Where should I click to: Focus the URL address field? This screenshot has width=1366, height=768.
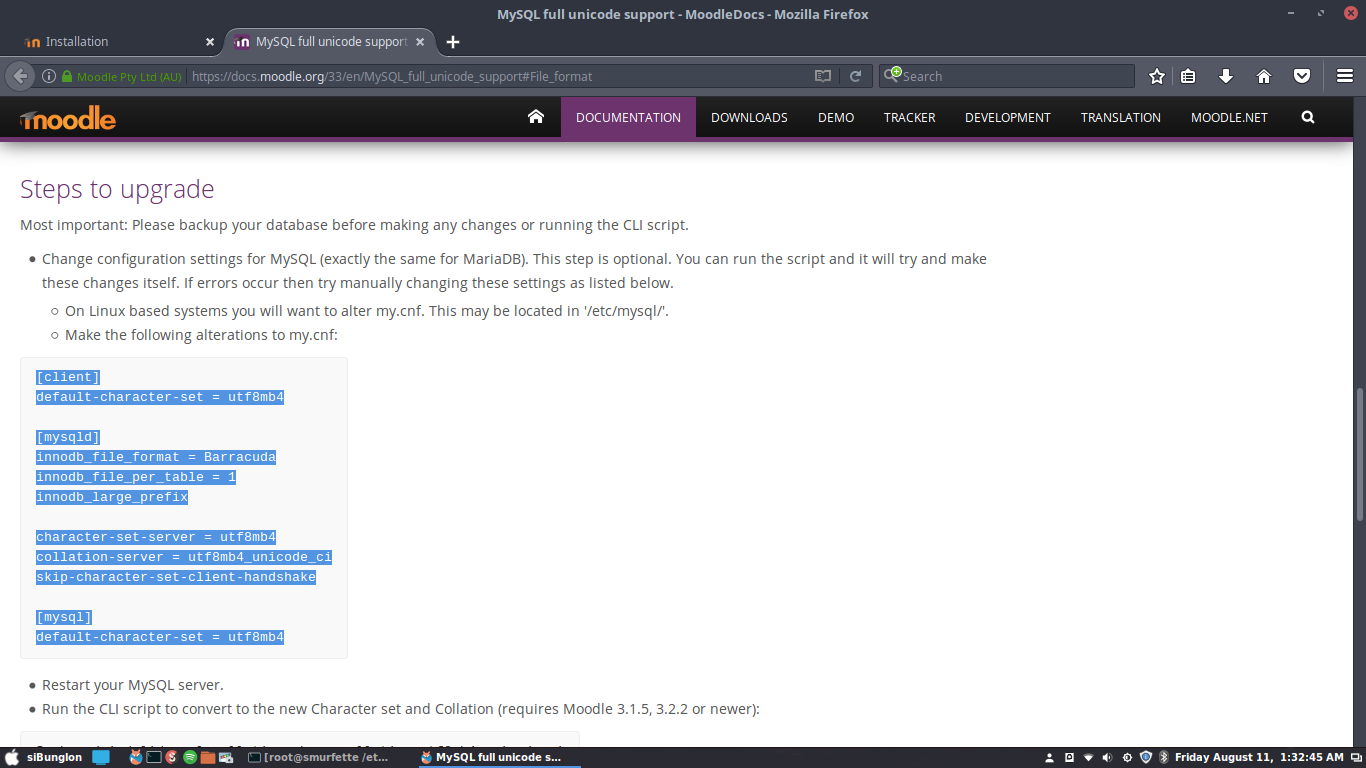497,76
